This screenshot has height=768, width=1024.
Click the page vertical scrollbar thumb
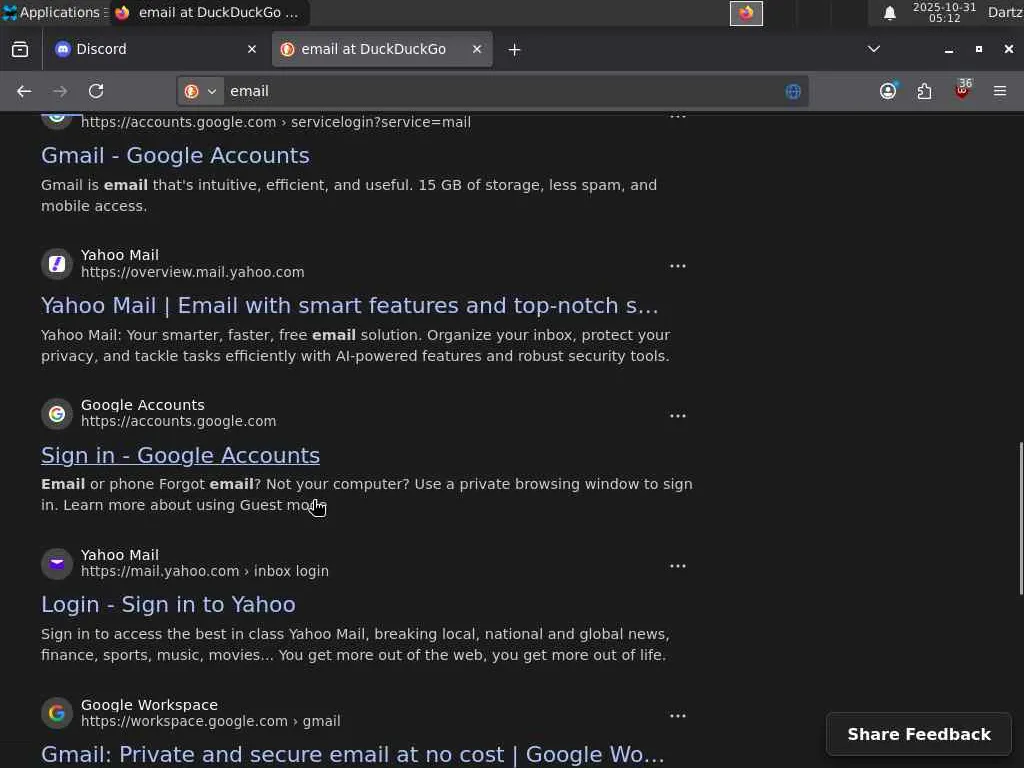pos(1020,518)
